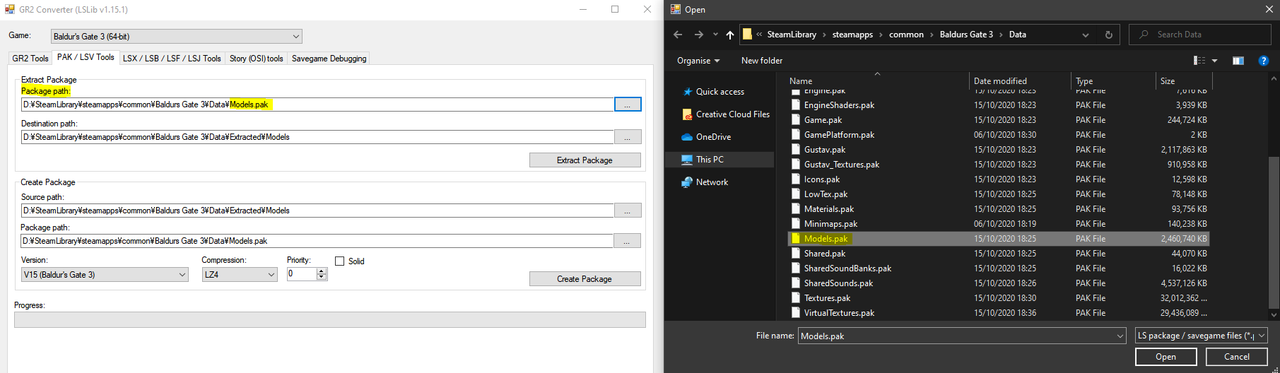Select the LowTex.pak file
The image size is (1280, 373).
tap(999, 194)
